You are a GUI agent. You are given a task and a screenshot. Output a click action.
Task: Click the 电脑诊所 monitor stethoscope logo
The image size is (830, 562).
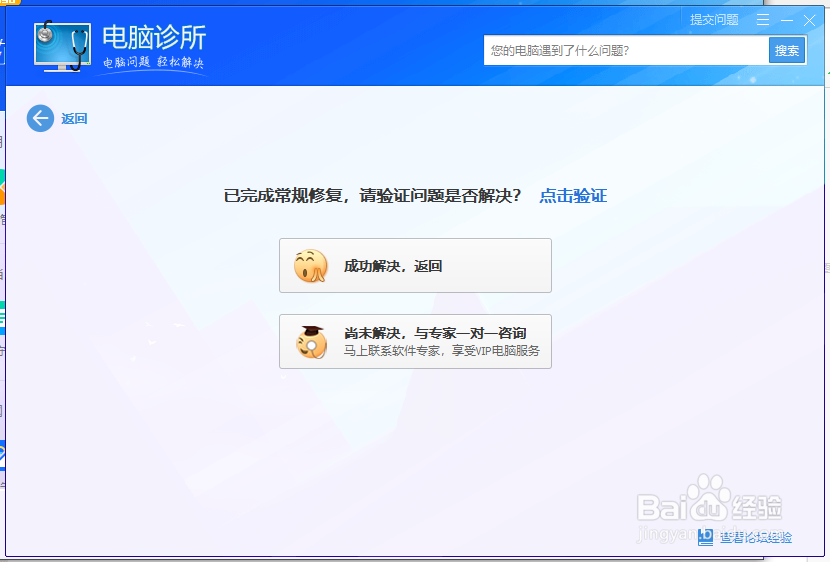pos(62,46)
